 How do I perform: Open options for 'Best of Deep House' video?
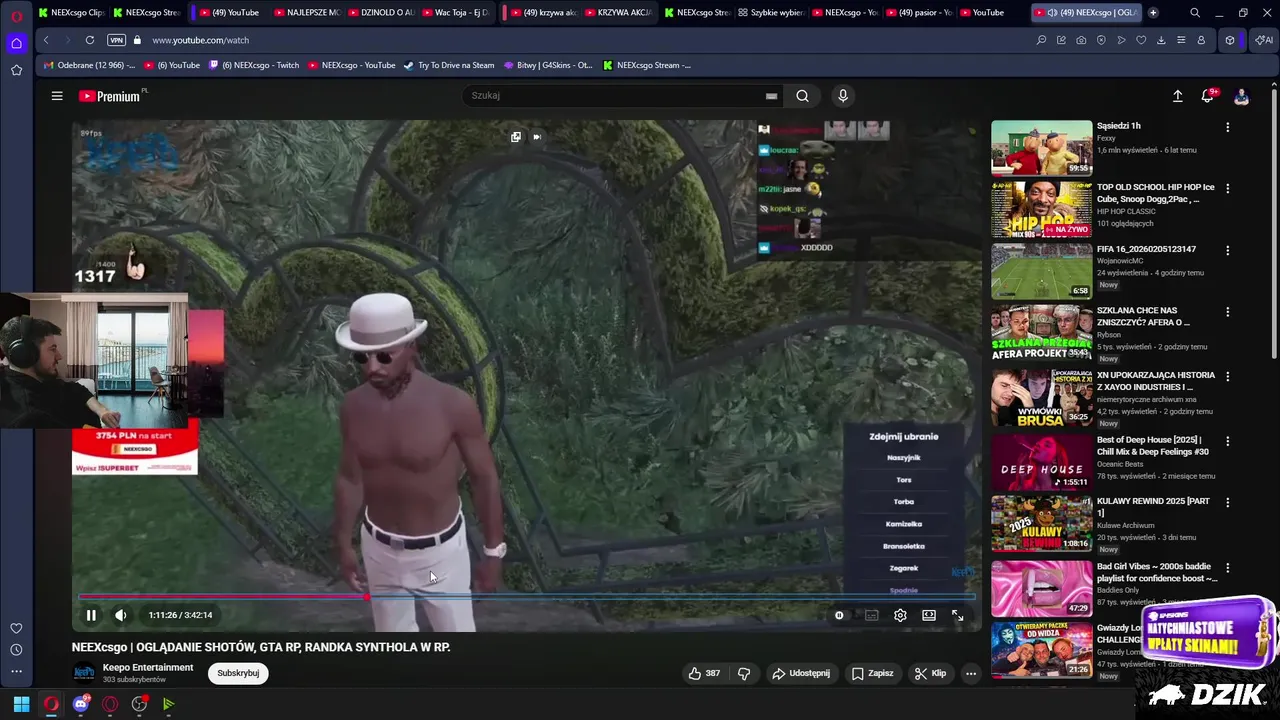(x=1227, y=441)
